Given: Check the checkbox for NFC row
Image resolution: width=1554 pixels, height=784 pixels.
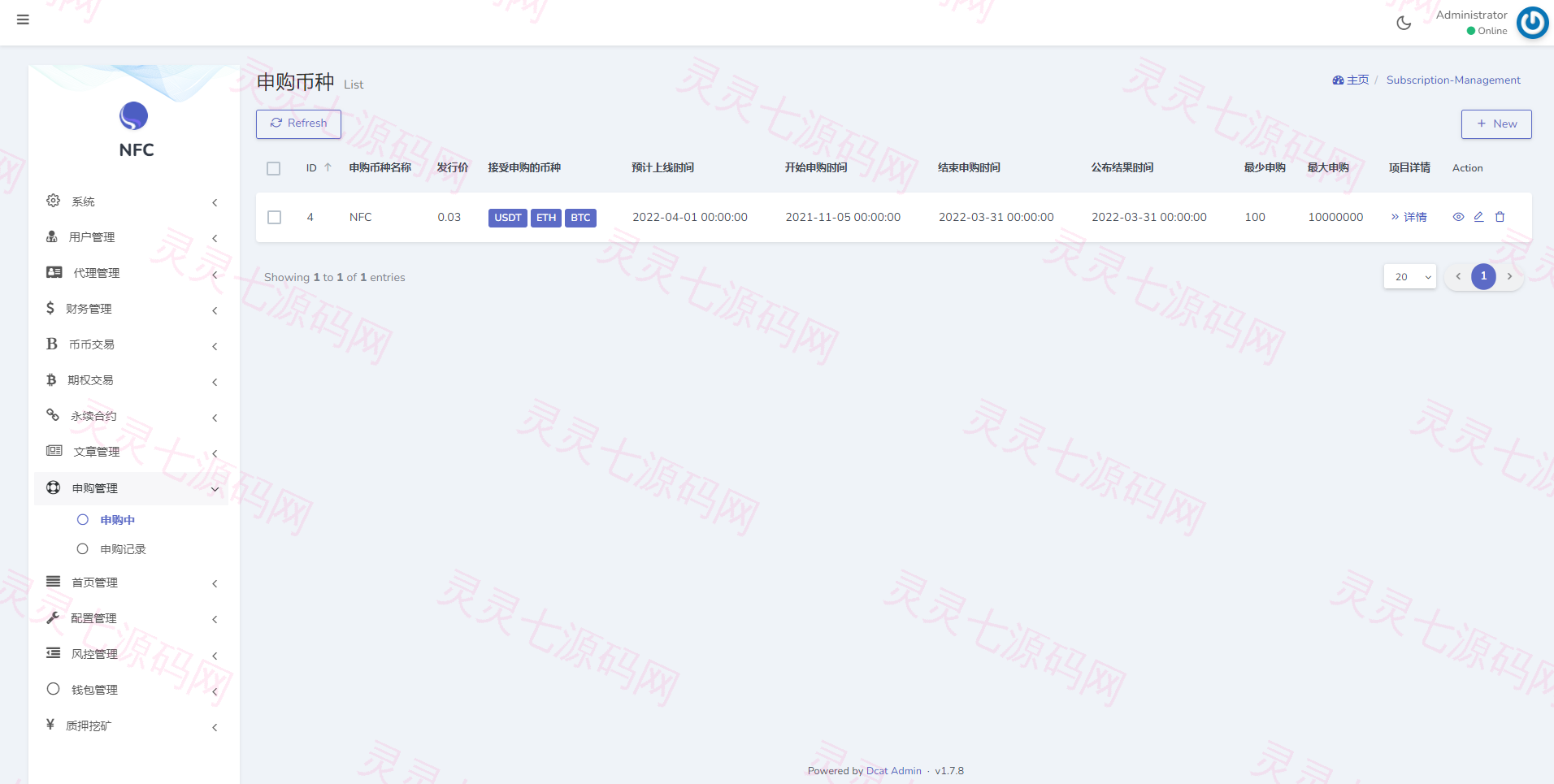Looking at the screenshot, I should coord(274,217).
